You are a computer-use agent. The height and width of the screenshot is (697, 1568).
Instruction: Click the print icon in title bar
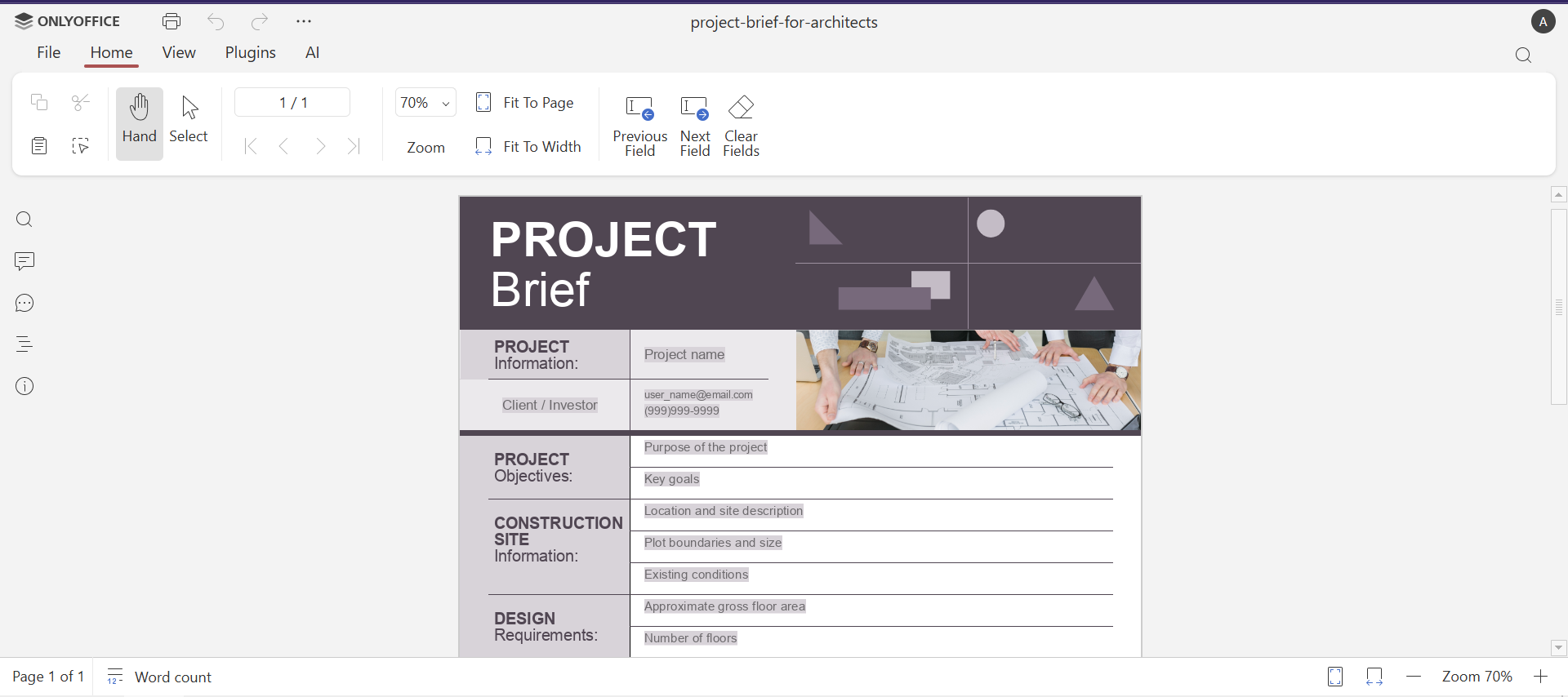171,22
